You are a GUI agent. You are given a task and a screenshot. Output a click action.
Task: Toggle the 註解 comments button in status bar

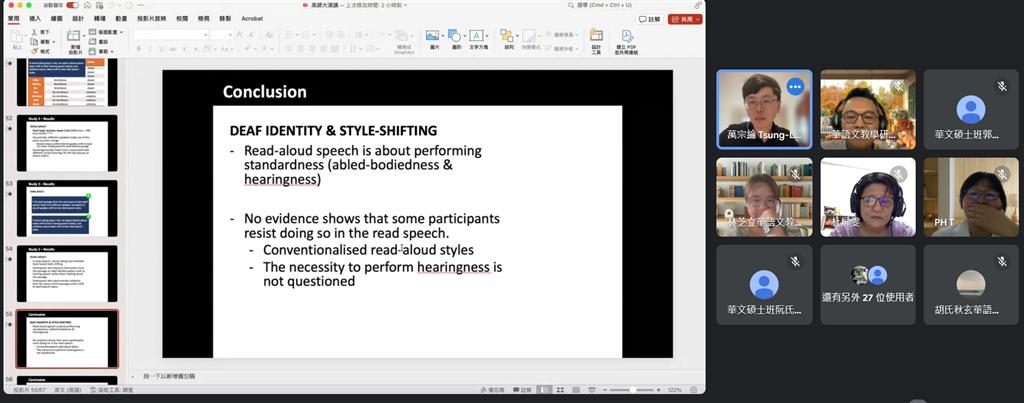point(521,389)
